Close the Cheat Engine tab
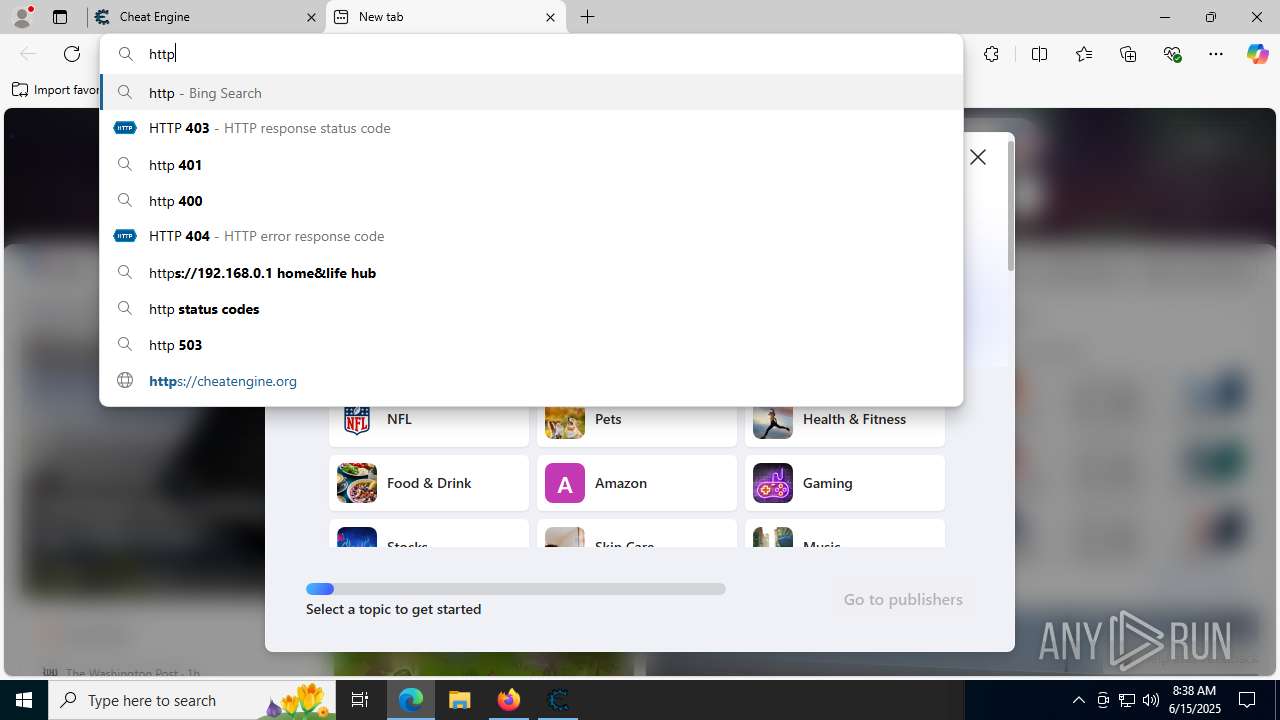 pos(311,17)
